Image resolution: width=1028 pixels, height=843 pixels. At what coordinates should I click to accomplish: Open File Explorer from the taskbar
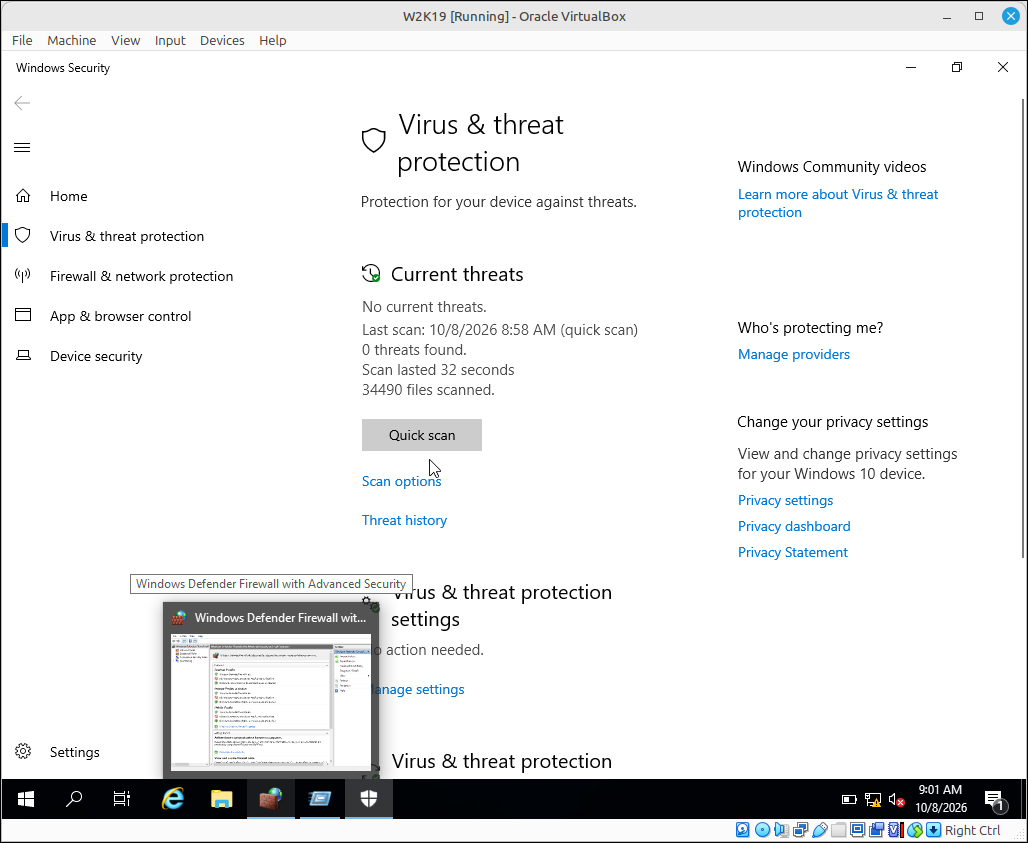pos(222,799)
